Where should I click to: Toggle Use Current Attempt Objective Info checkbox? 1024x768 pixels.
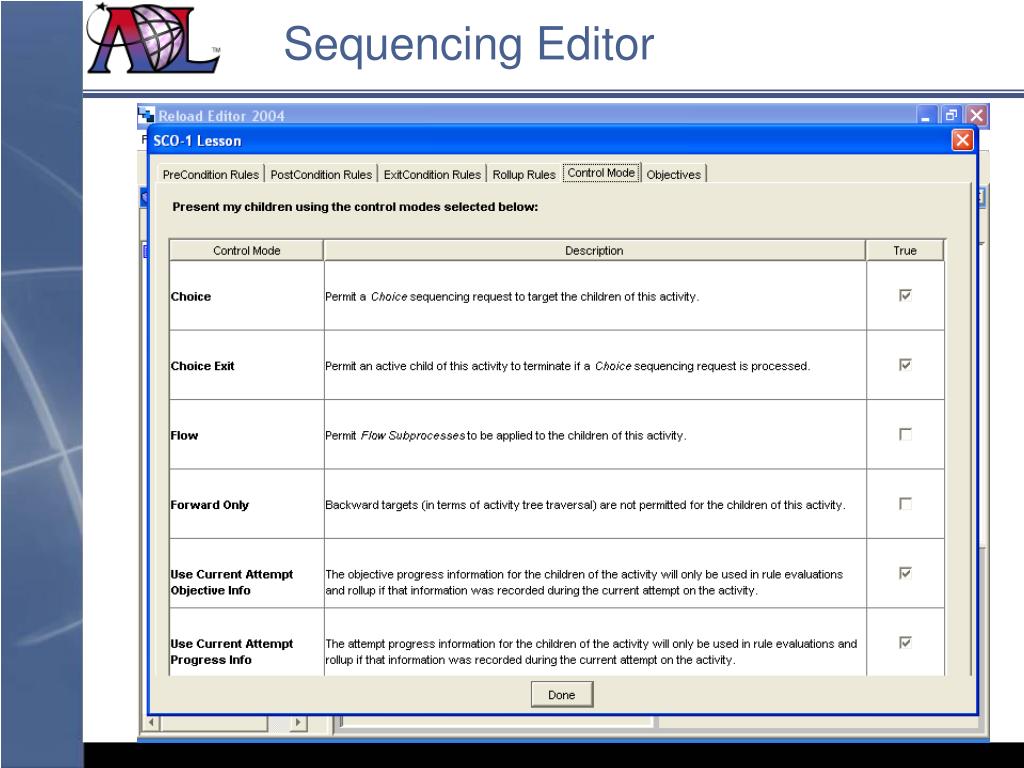pos(905,573)
